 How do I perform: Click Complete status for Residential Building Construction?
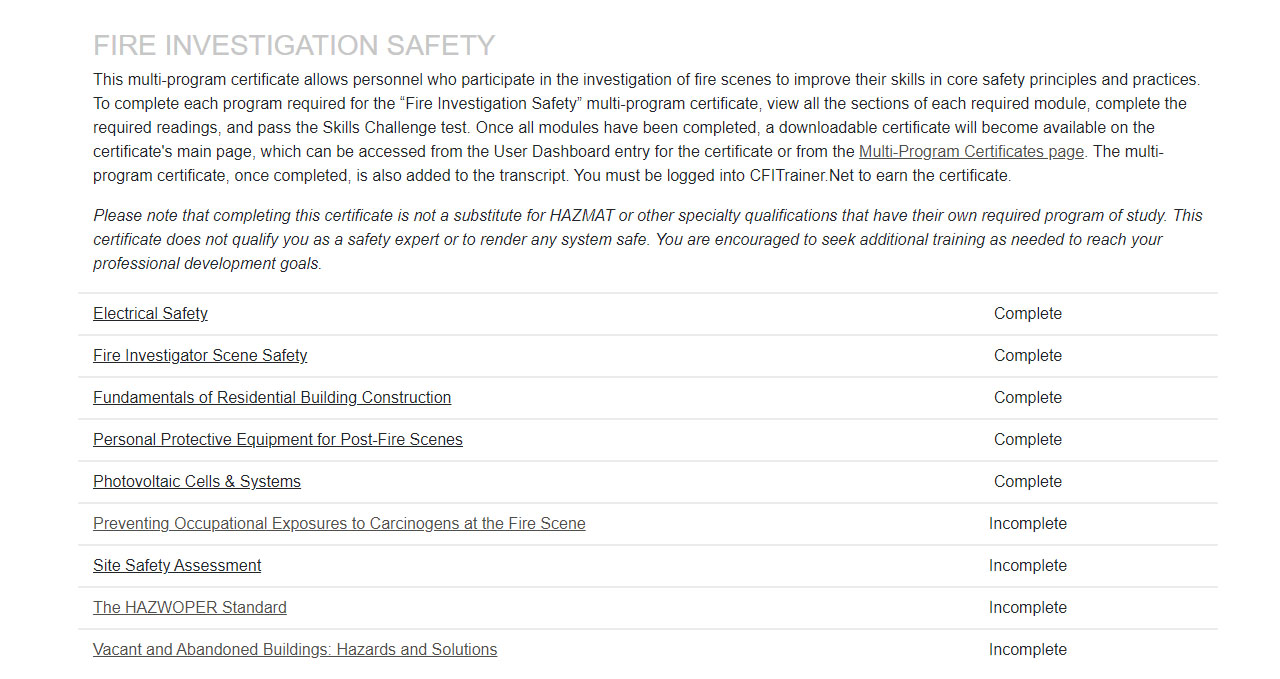pos(1028,397)
